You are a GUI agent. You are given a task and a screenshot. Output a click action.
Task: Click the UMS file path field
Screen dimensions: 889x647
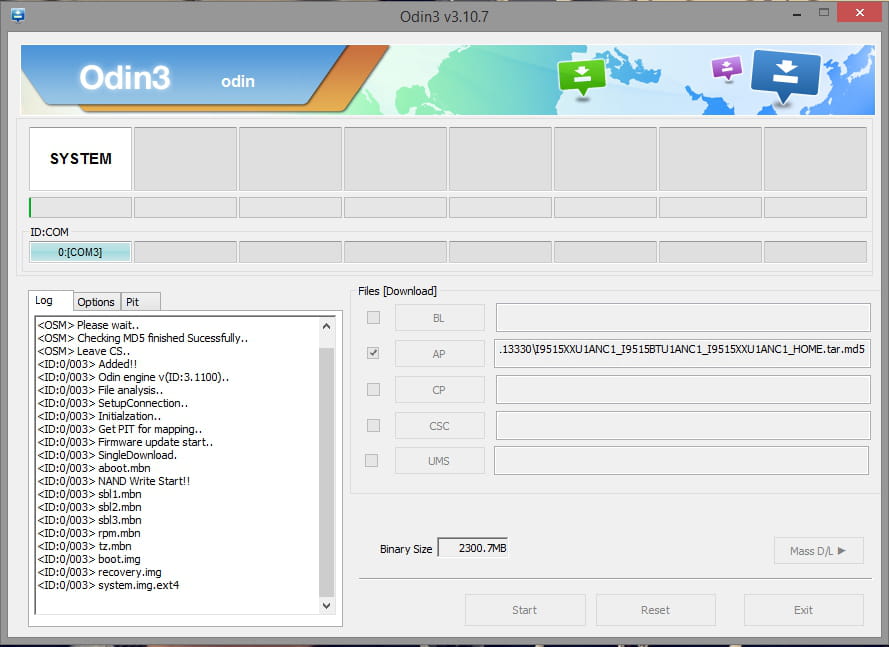(x=681, y=460)
